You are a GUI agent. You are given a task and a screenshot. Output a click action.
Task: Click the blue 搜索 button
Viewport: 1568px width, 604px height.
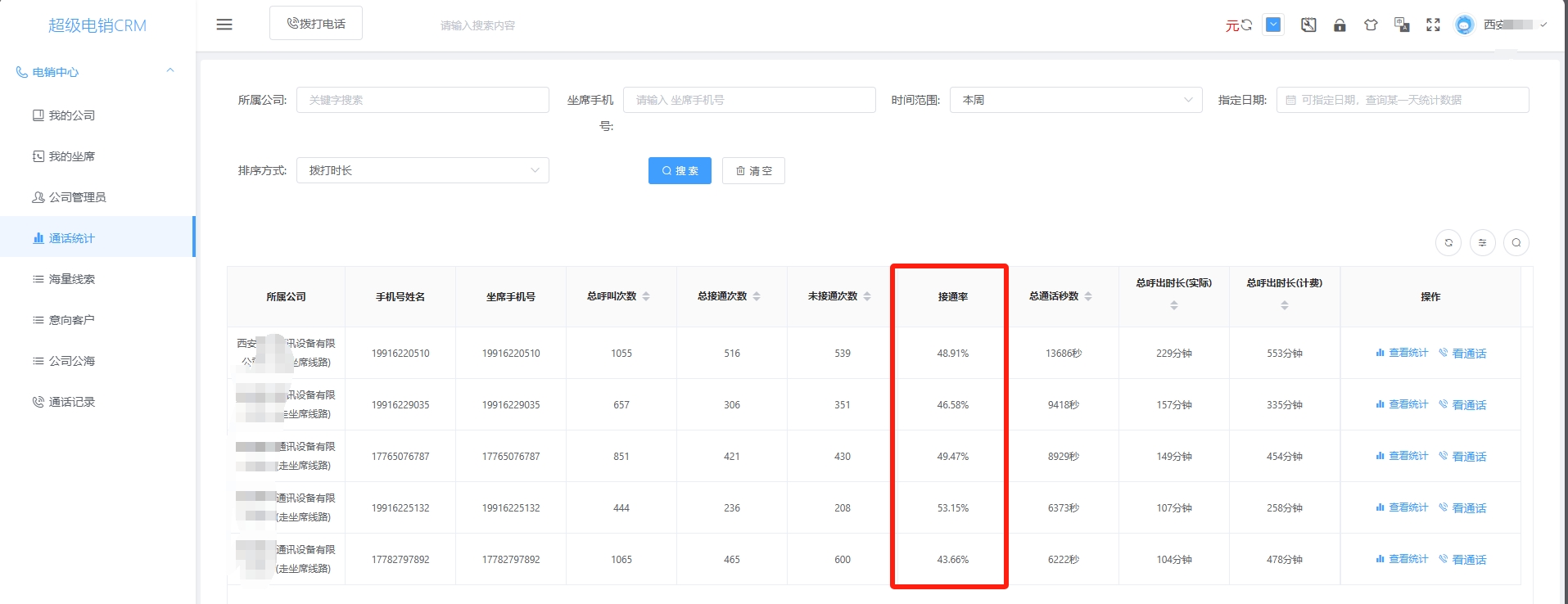680,170
